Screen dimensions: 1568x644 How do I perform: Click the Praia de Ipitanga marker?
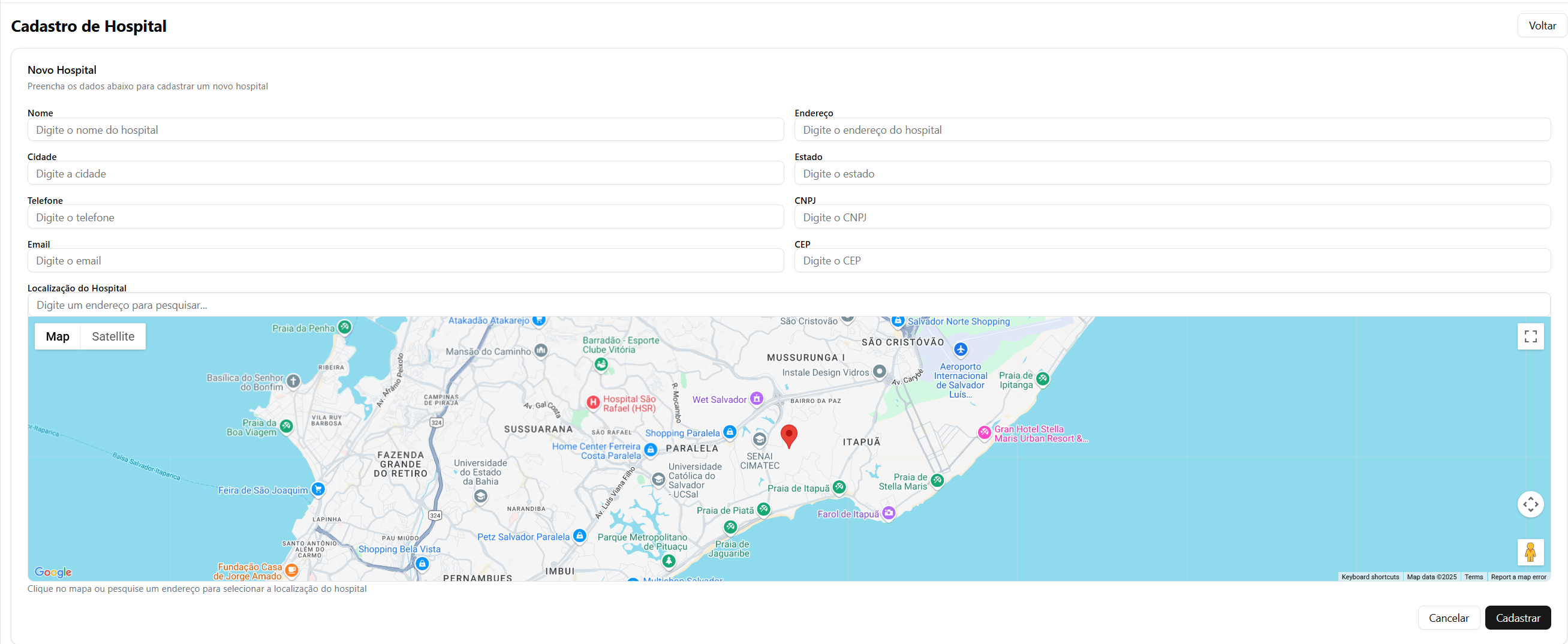tap(1043, 378)
